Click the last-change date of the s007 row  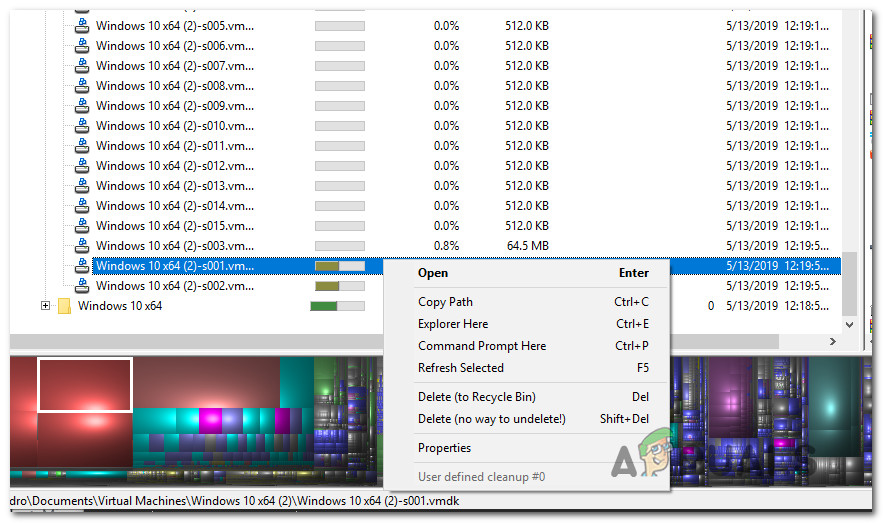coord(777,66)
